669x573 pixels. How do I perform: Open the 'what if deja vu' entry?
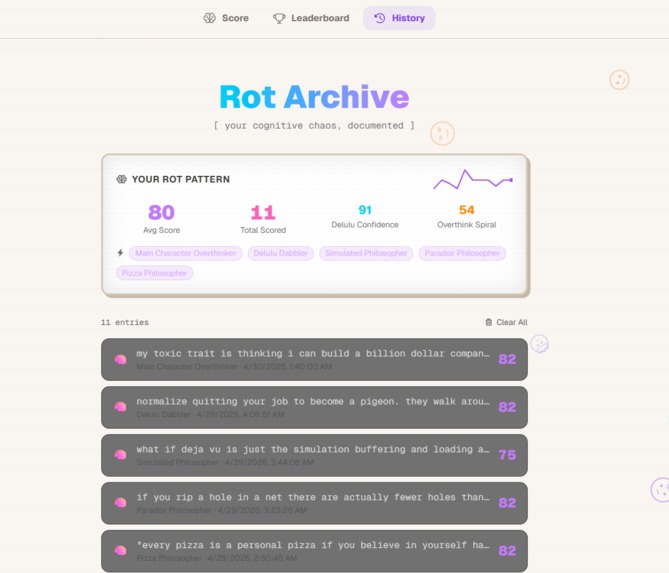tap(314, 455)
